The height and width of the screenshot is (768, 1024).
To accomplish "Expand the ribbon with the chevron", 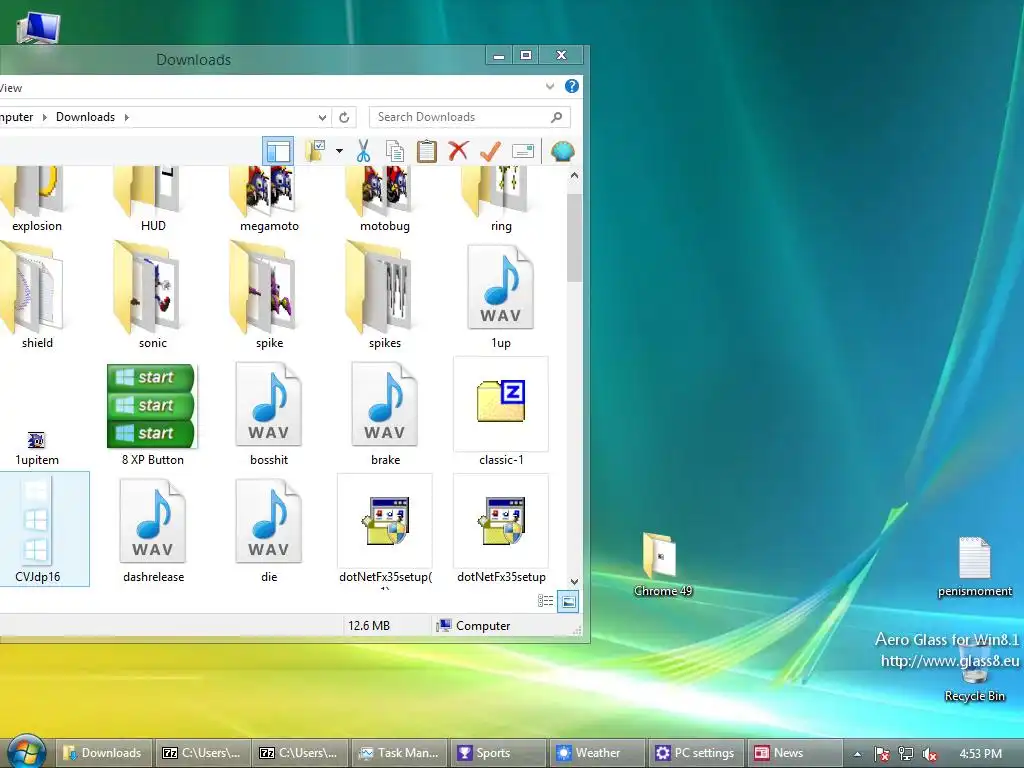I will pos(550,86).
